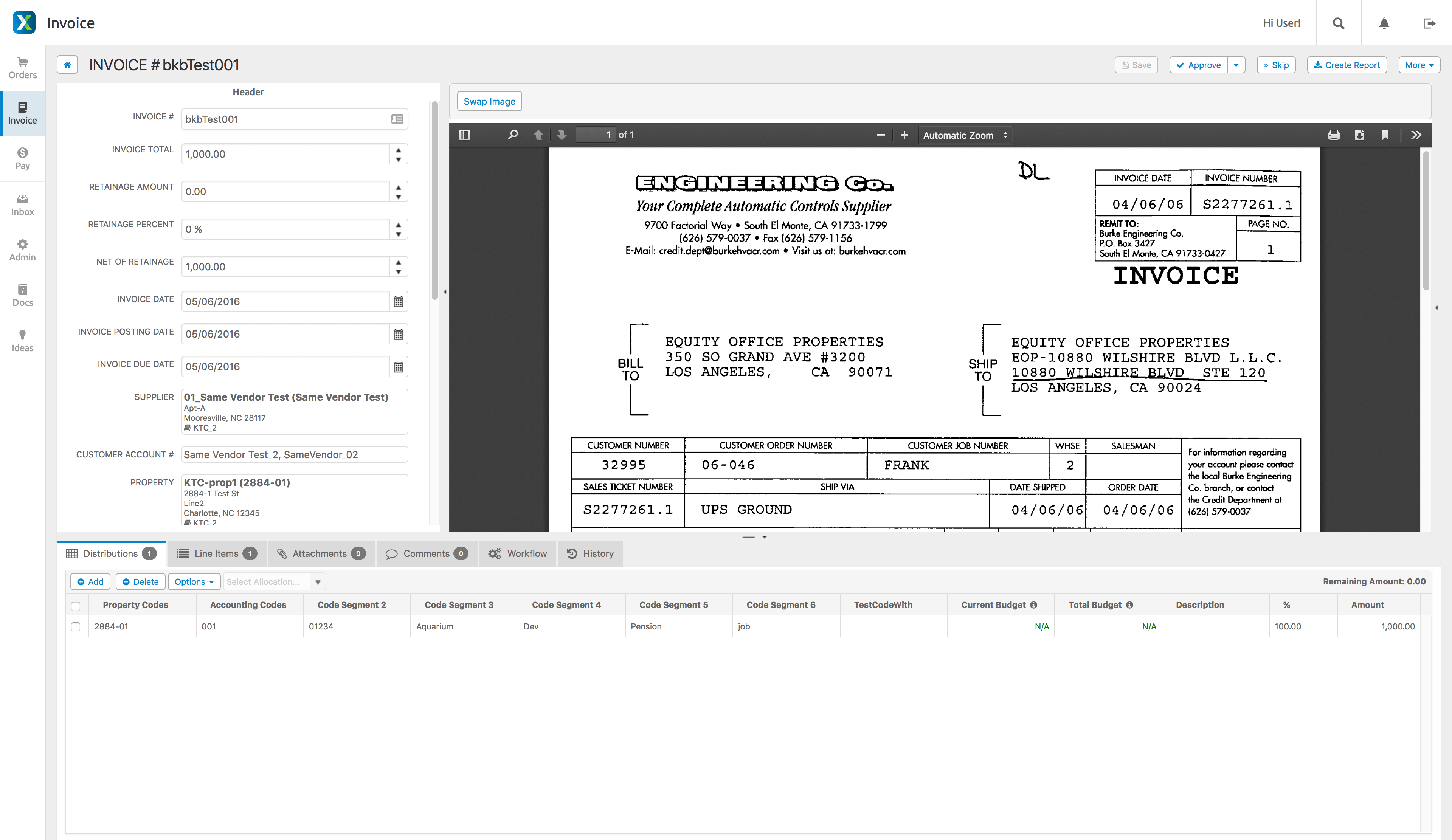Toggle the select-all distributions checkbox

click(76, 606)
